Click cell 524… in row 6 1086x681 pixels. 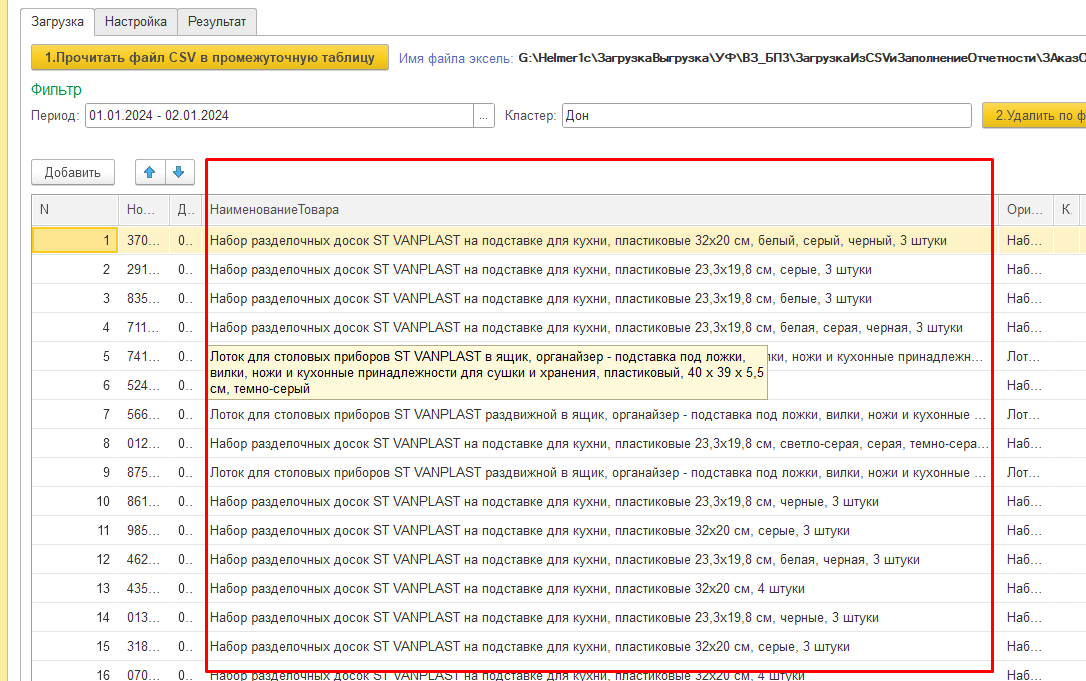click(x=144, y=385)
